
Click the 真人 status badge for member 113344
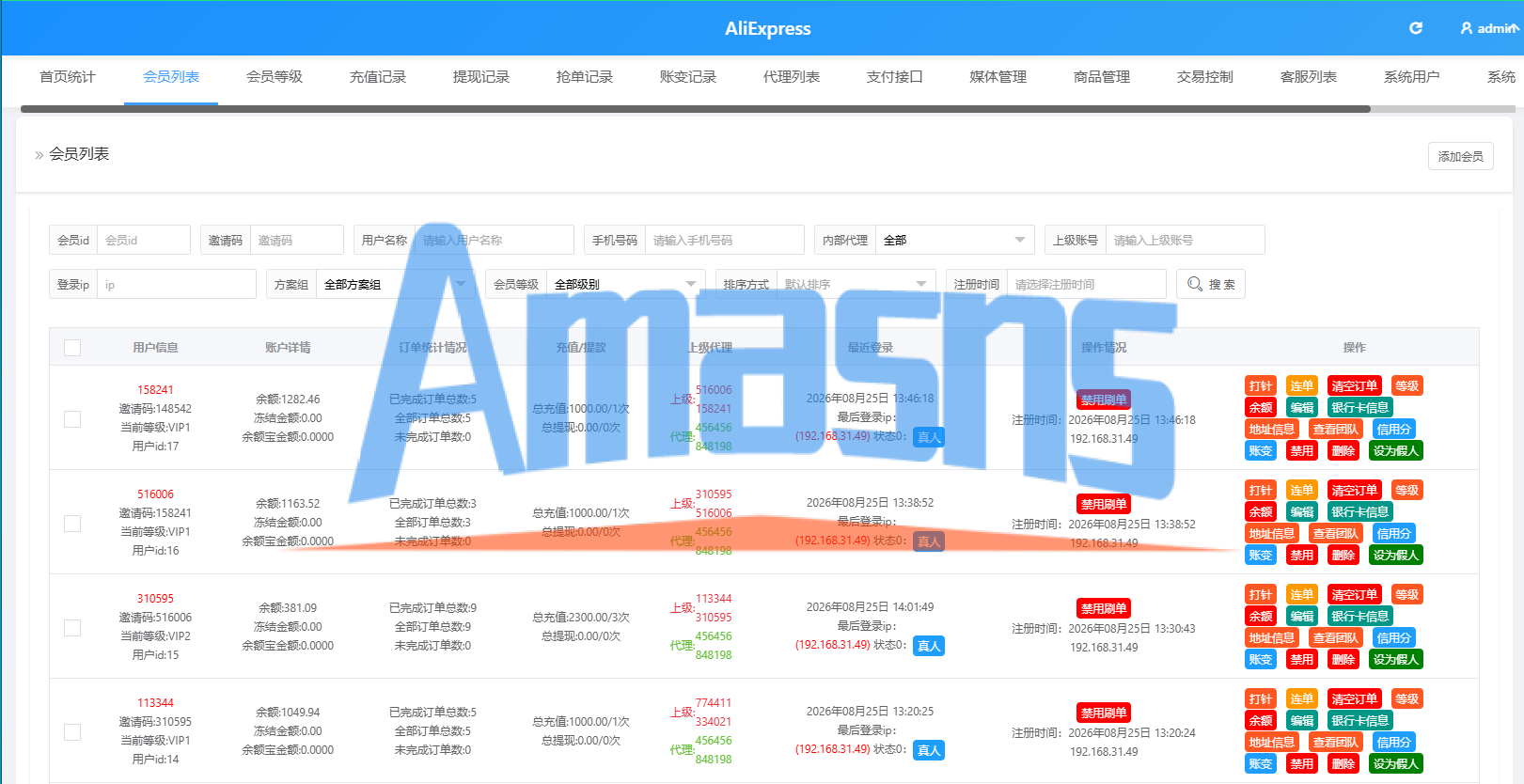929,750
